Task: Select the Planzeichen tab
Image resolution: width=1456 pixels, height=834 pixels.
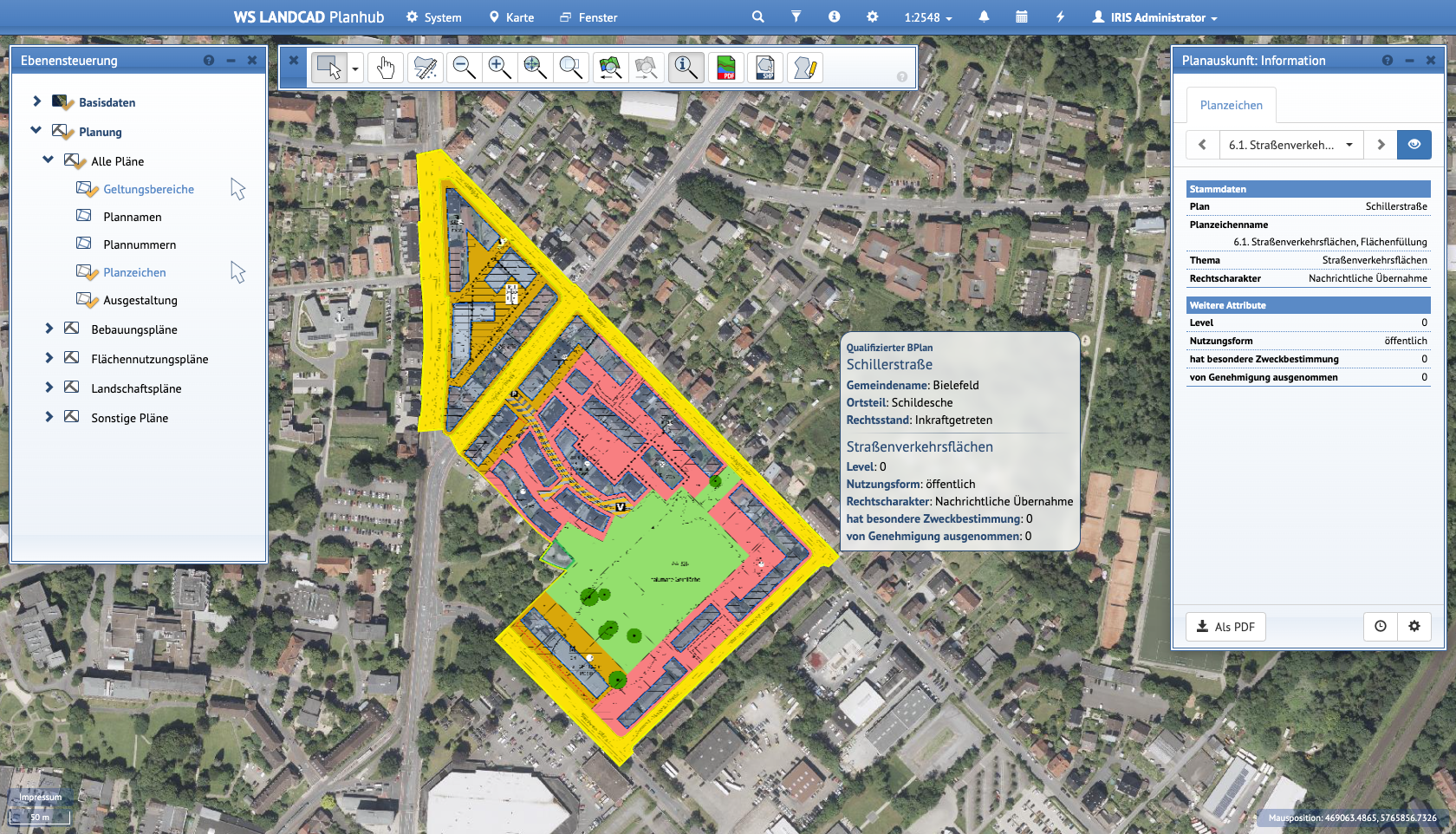Action: [1231, 105]
